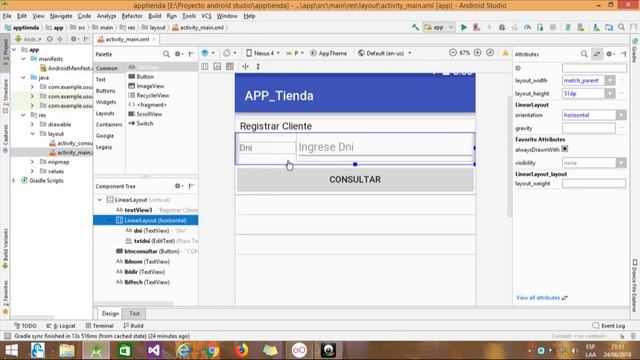Viewport: 640px width, 360px height.
Task: Open the Refactor menu
Action: (132, 16)
